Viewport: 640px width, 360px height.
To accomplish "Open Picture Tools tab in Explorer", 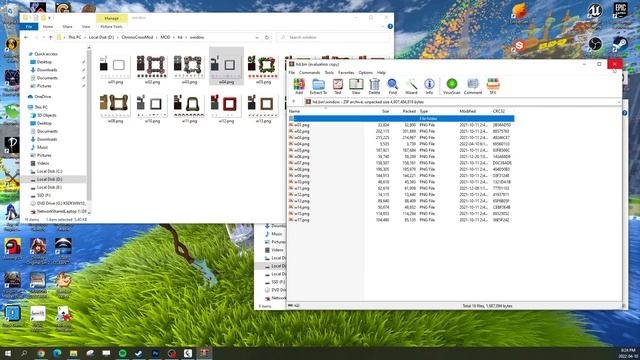I will pyautogui.click(x=111, y=27).
